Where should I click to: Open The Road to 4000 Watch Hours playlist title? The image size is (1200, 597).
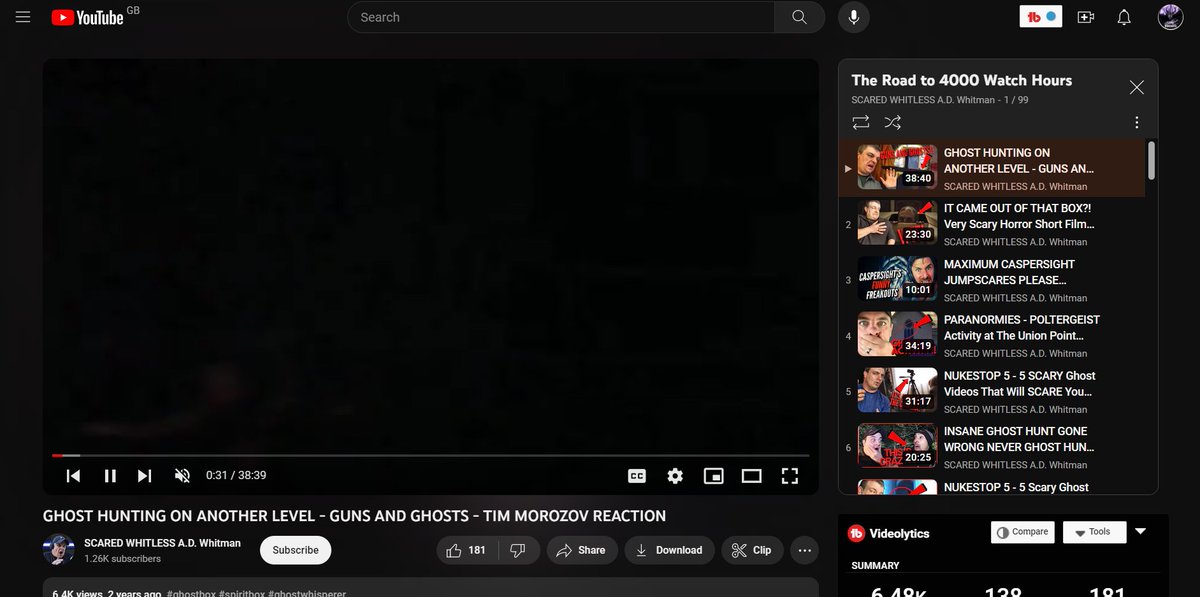[x=961, y=80]
